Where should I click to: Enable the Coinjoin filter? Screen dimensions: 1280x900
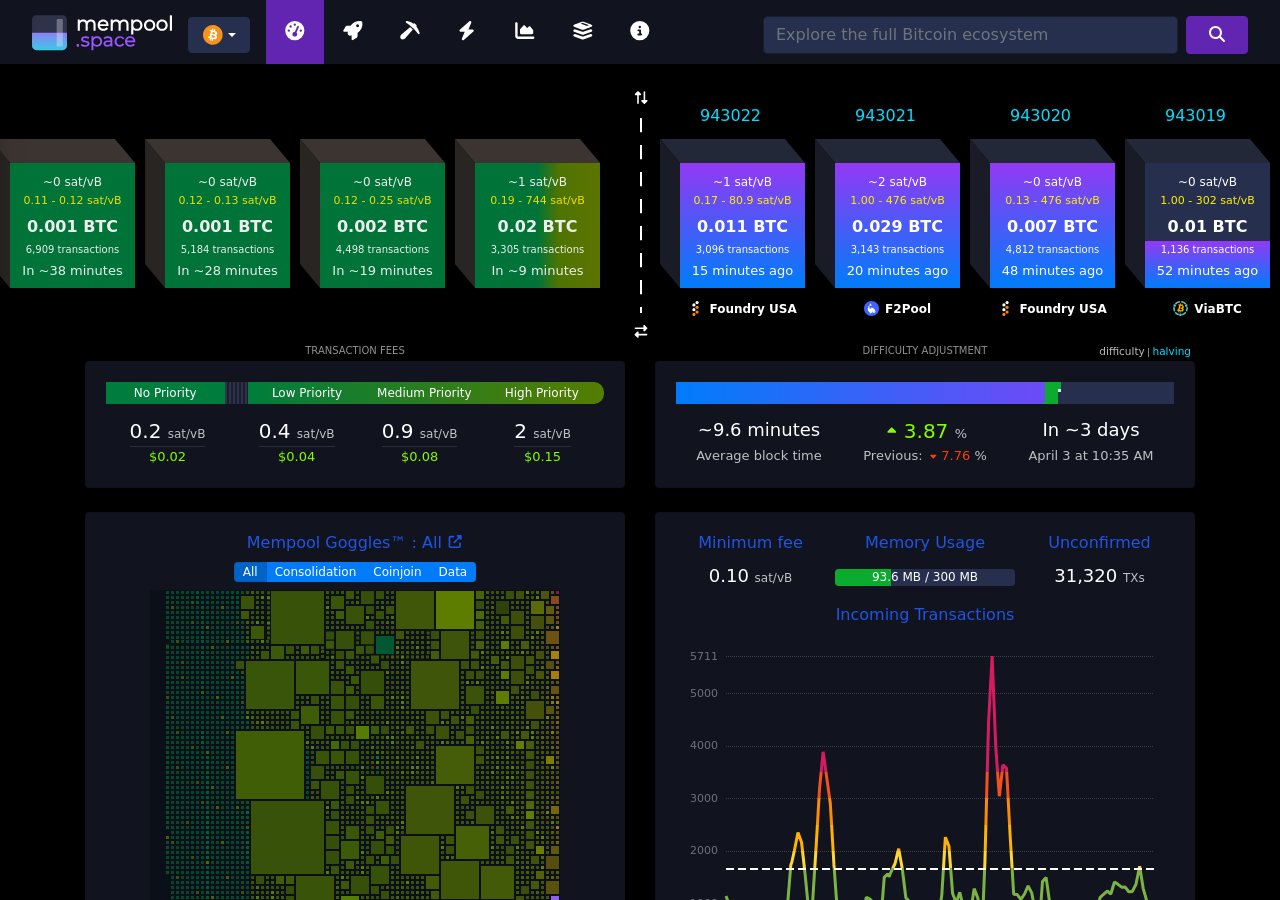coord(397,571)
